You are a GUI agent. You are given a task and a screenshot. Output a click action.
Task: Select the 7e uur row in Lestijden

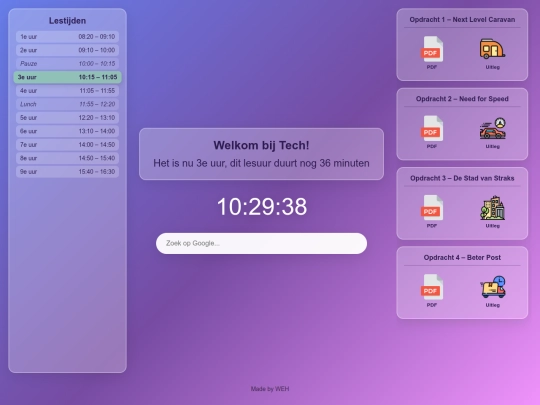point(68,145)
